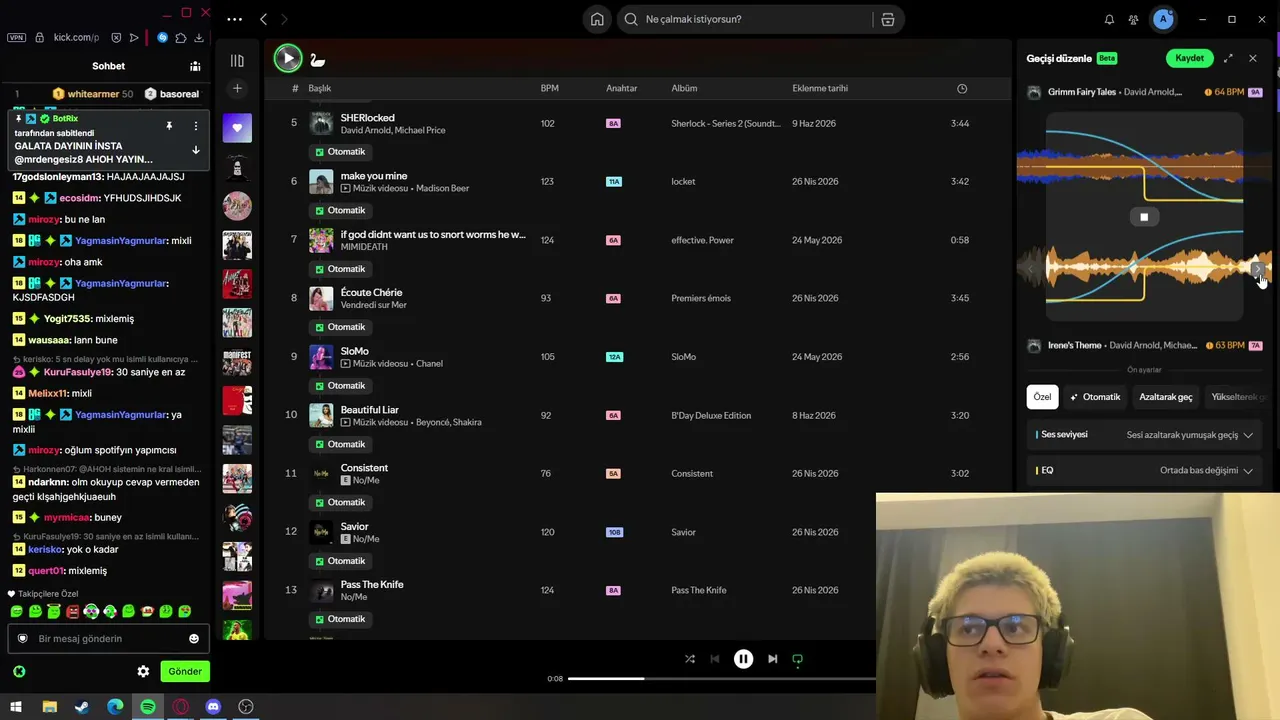
Task: Click the plus create icon in the sidebar
Action: point(237,88)
